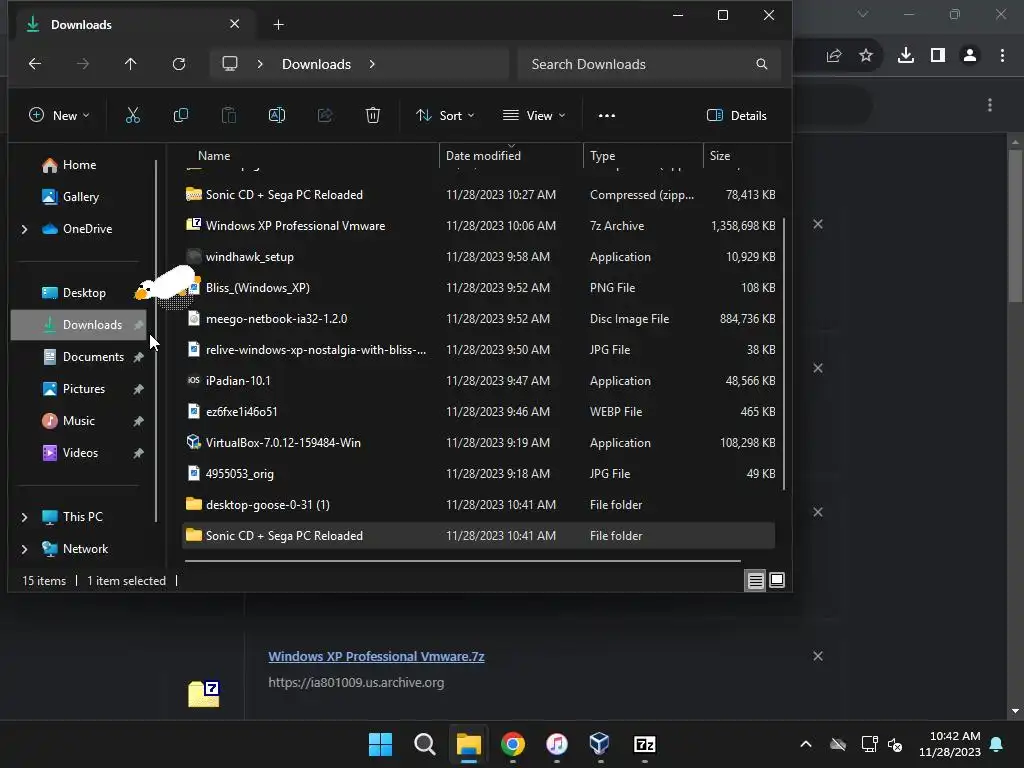Open Pictures in the navigation pane
The height and width of the screenshot is (768, 1024).
pyautogui.click(x=74, y=389)
